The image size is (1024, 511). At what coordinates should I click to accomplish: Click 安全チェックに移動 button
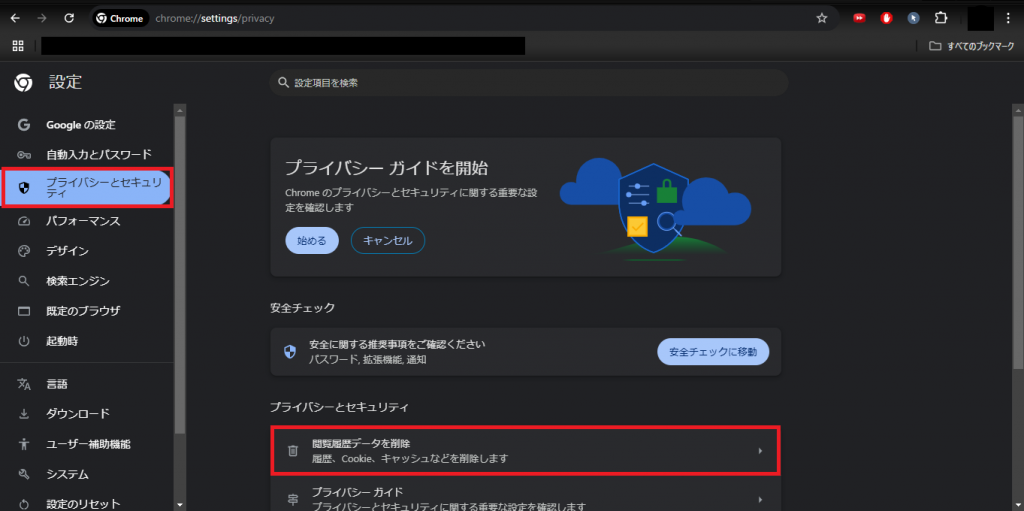(x=713, y=352)
